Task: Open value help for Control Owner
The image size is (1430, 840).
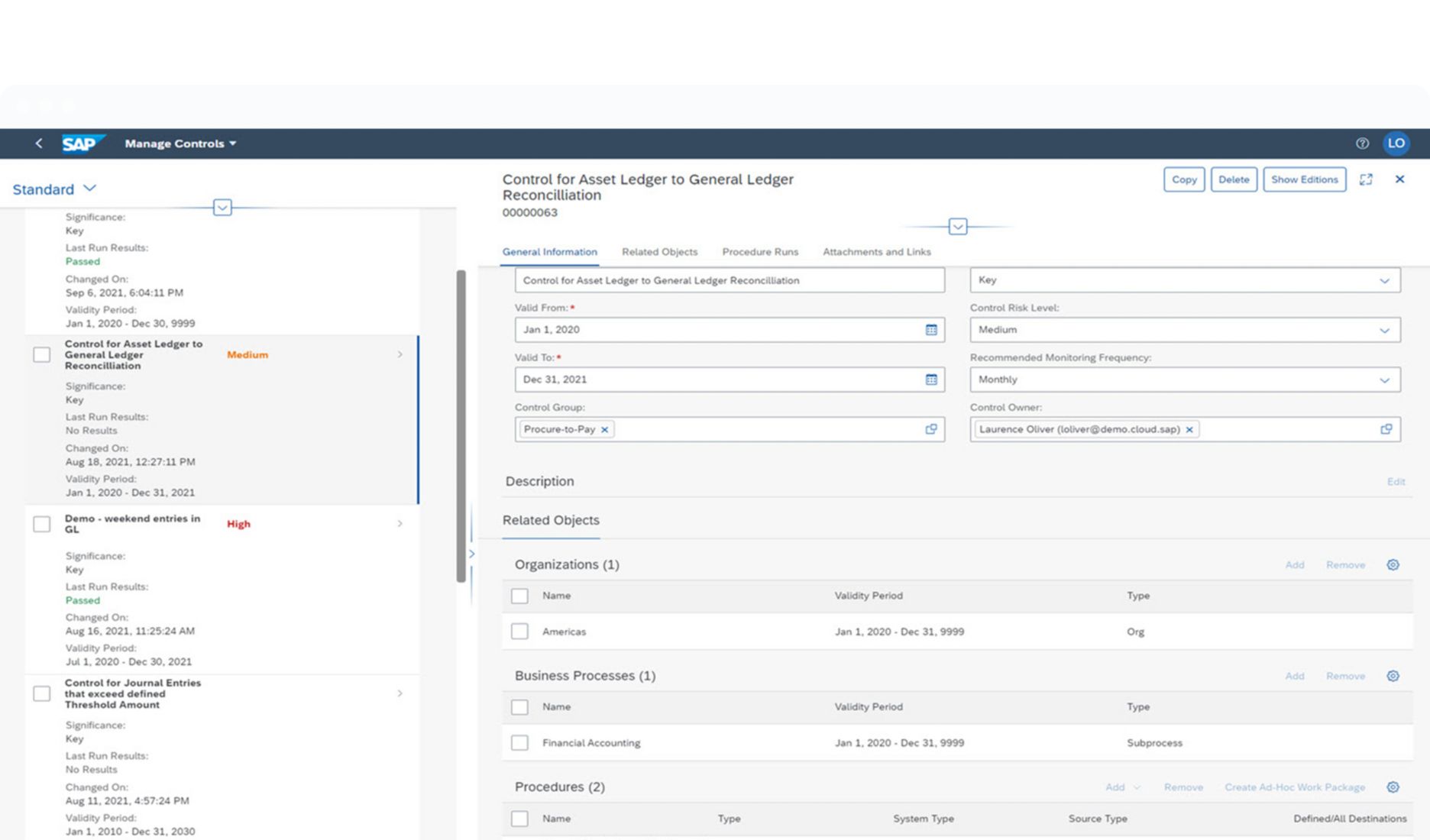Action: tap(1386, 429)
